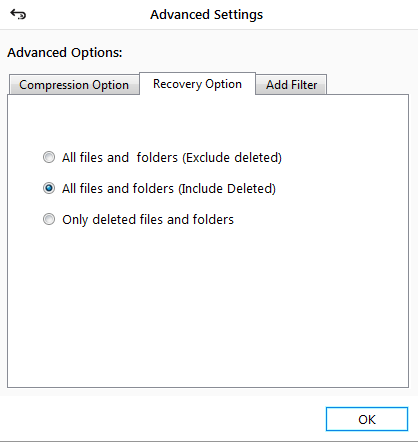The image size is (418, 442).
Task: Confirm settings with the OK button
Action: [367, 419]
